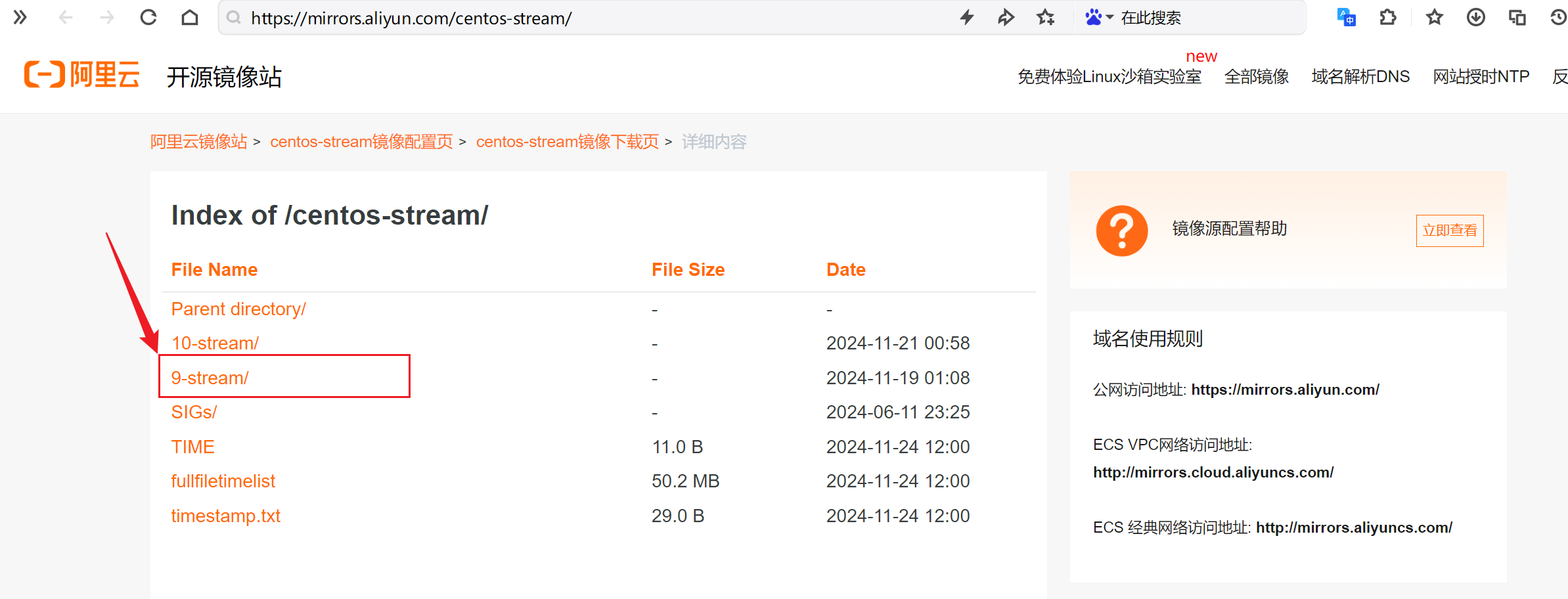The image size is (1568, 599).
Task: Click the Index of /centos-stream/ heading
Action: point(330,215)
